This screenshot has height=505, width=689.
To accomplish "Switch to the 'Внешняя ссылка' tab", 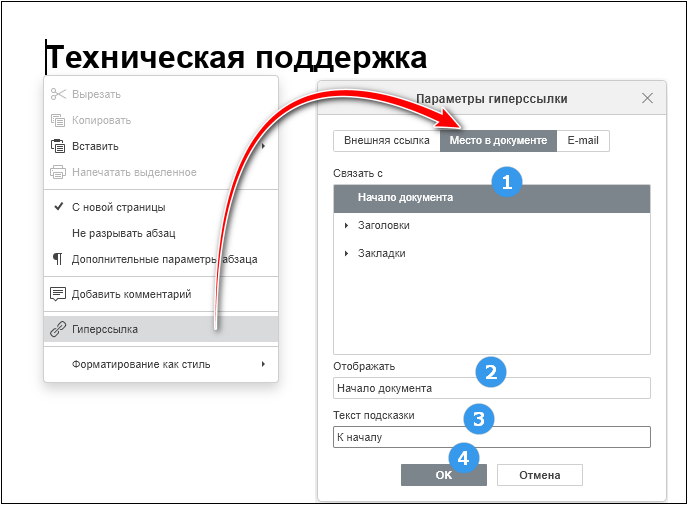I will pyautogui.click(x=387, y=141).
